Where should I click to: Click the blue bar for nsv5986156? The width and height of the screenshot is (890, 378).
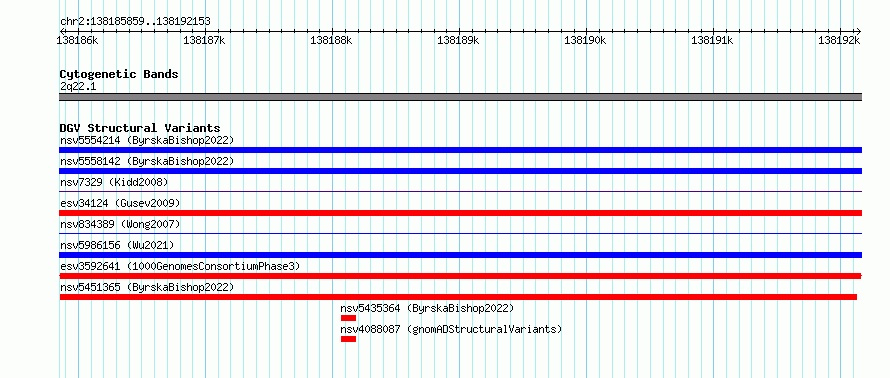click(460, 255)
